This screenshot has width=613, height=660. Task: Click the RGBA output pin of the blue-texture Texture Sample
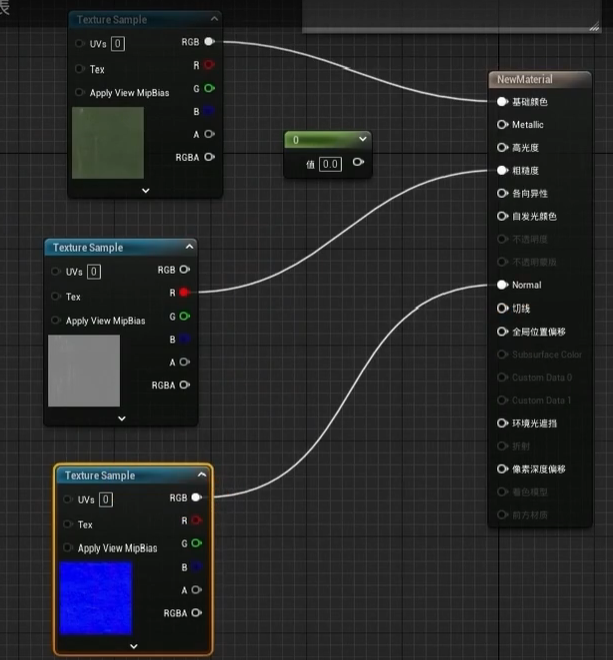coord(197,612)
